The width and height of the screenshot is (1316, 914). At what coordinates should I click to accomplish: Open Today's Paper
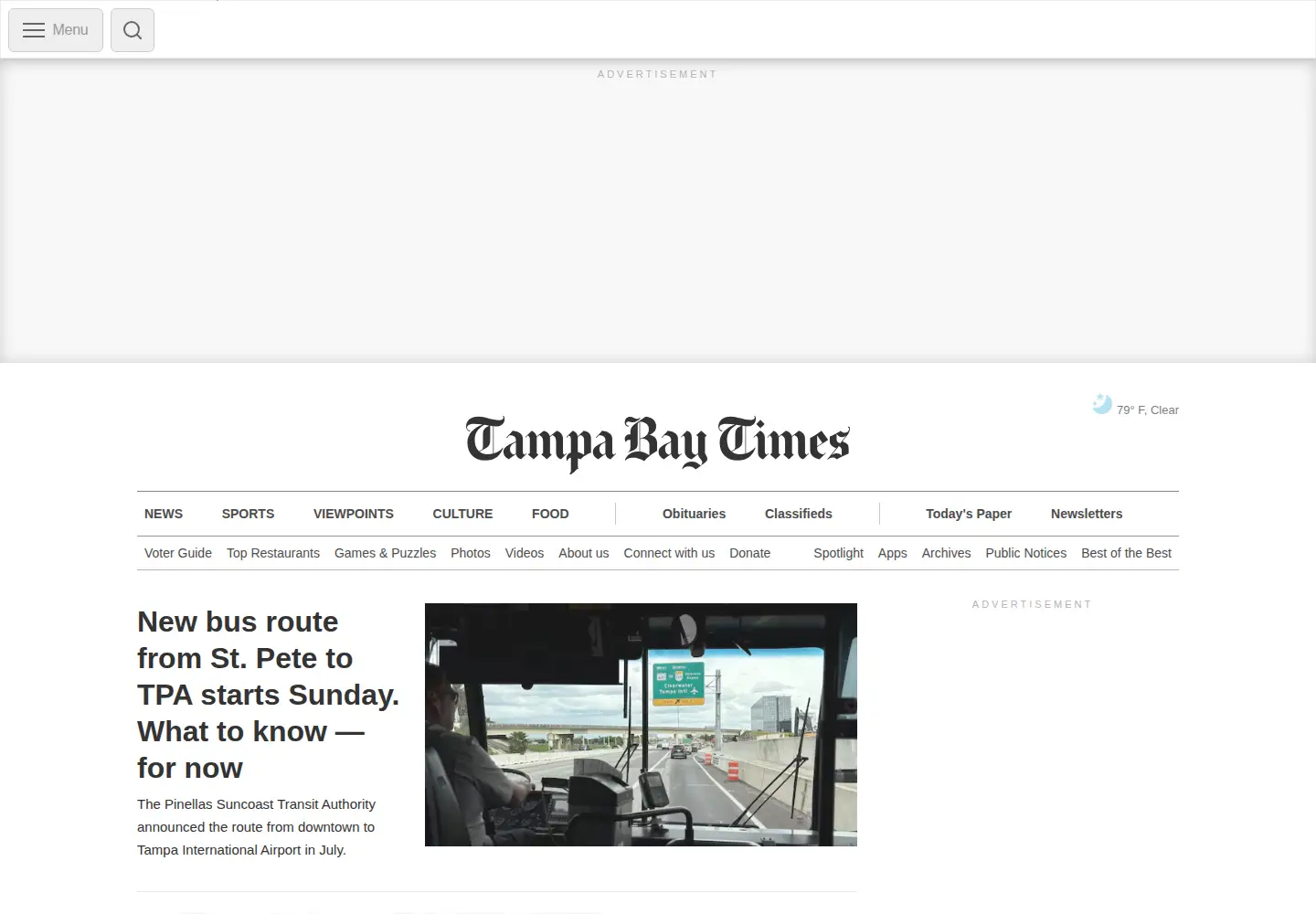(x=969, y=514)
